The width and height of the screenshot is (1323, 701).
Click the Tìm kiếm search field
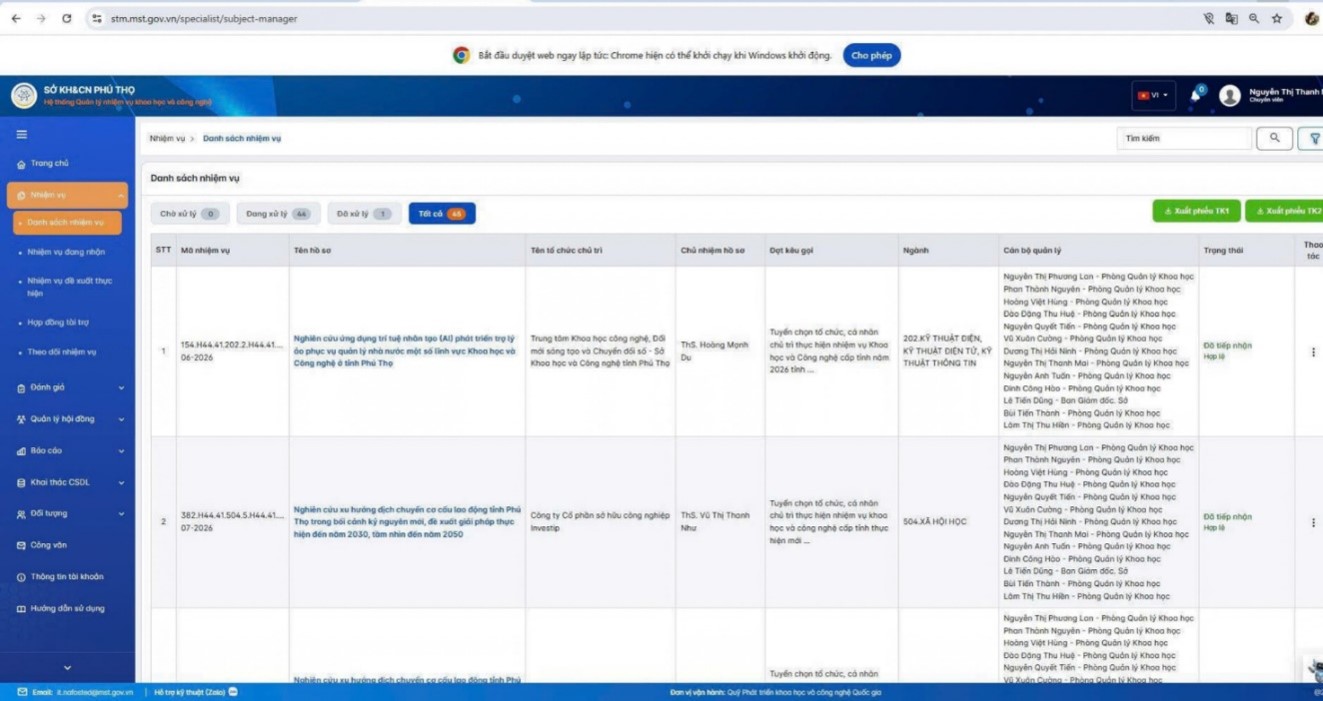[1184, 138]
